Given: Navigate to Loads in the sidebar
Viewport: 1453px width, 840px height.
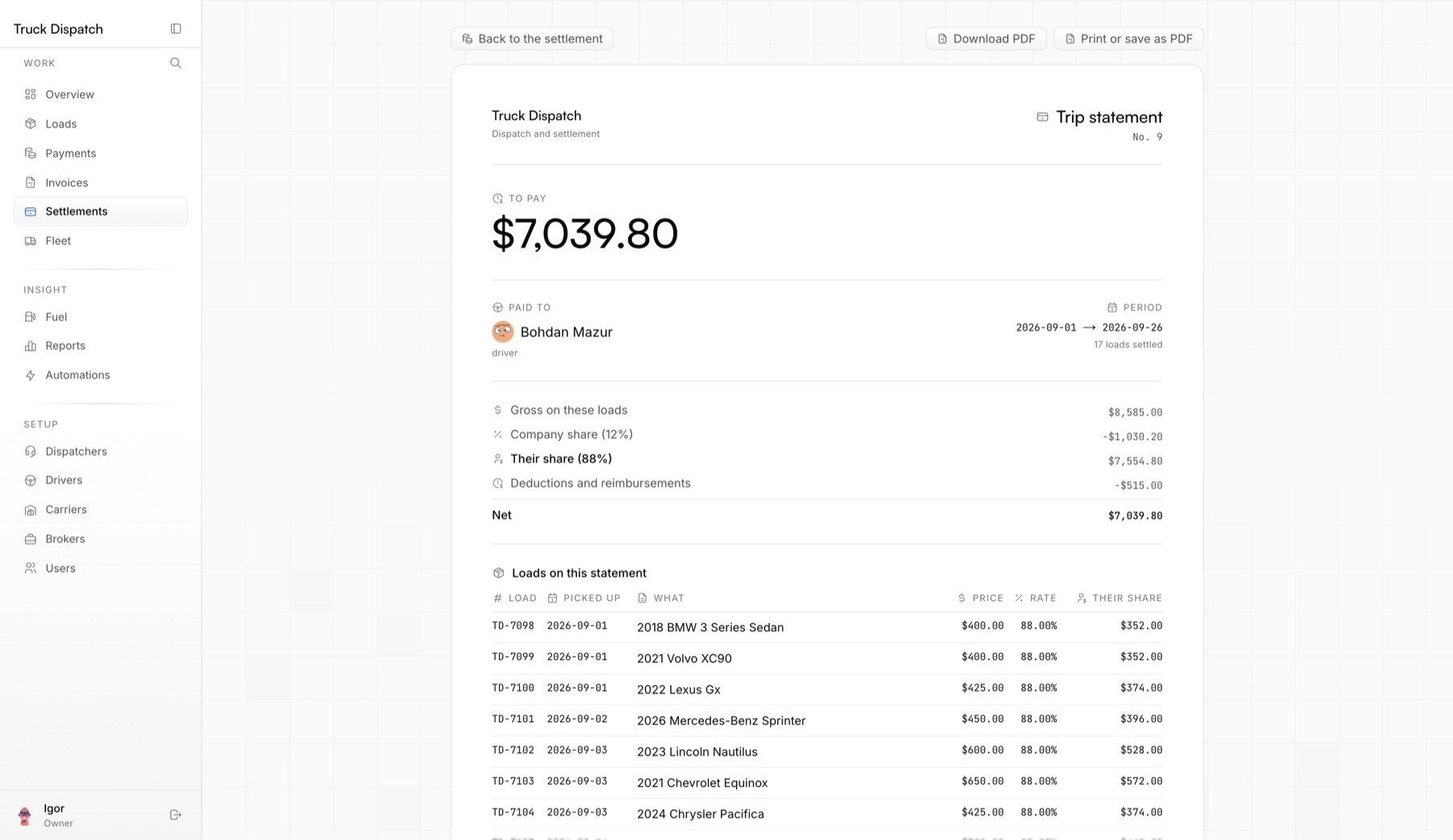Looking at the screenshot, I should 101,123.
